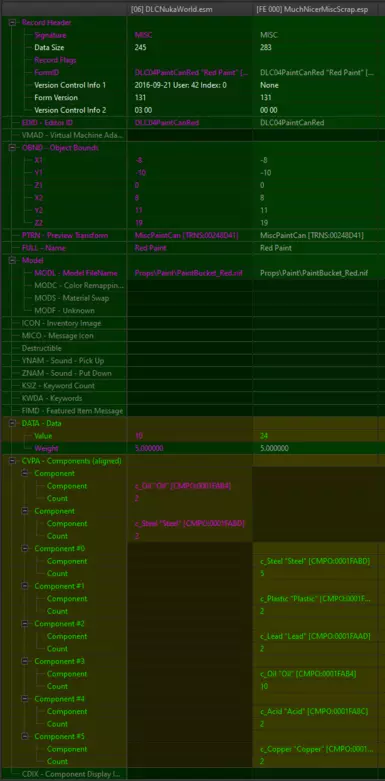
Task: Click '2016-09-21 User: 42 Index: 0' cell
Action: tap(181, 85)
